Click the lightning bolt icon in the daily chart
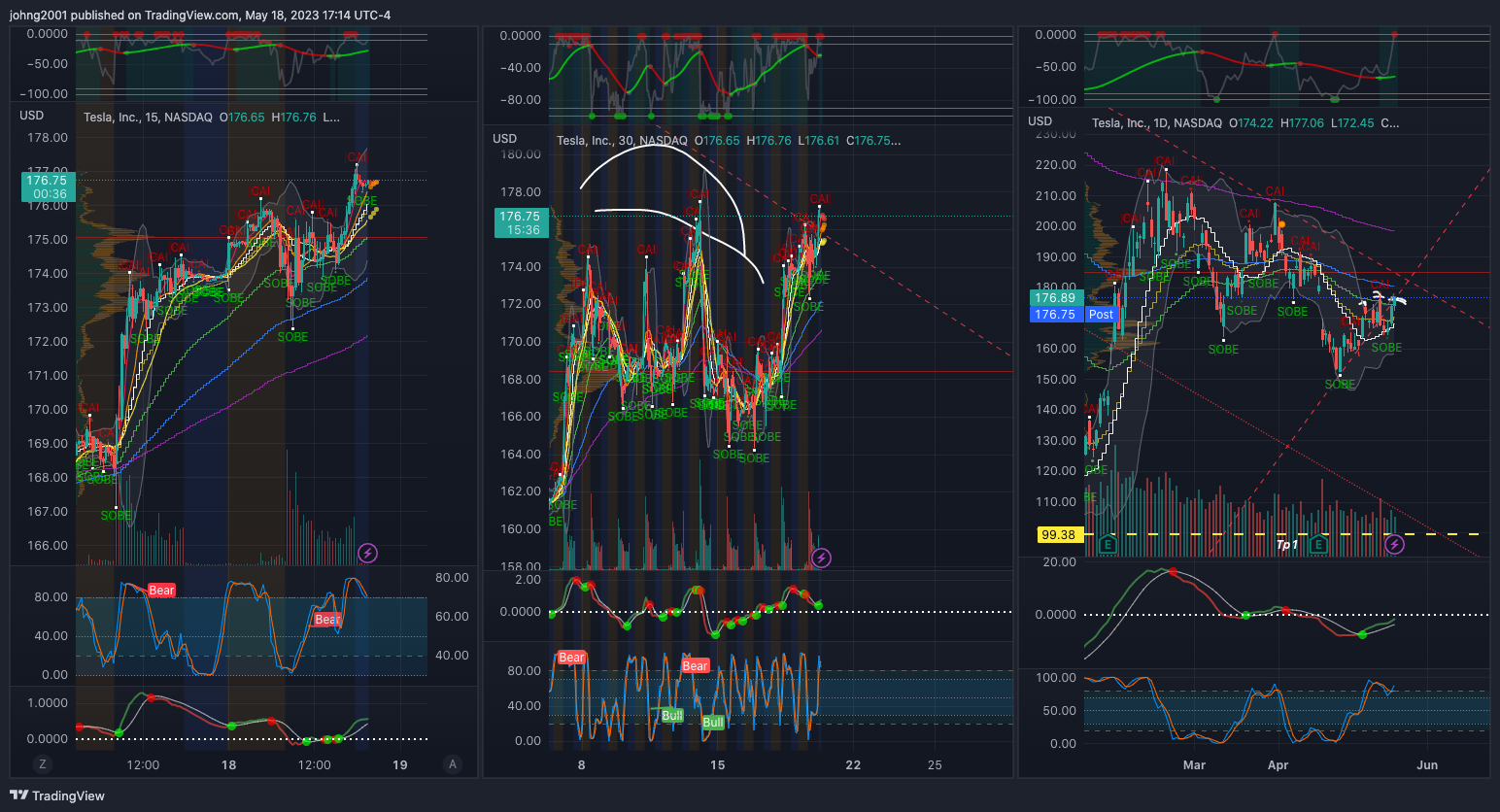Image resolution: width=1500 pixels, height=812 pixels. click(1394, 544)
